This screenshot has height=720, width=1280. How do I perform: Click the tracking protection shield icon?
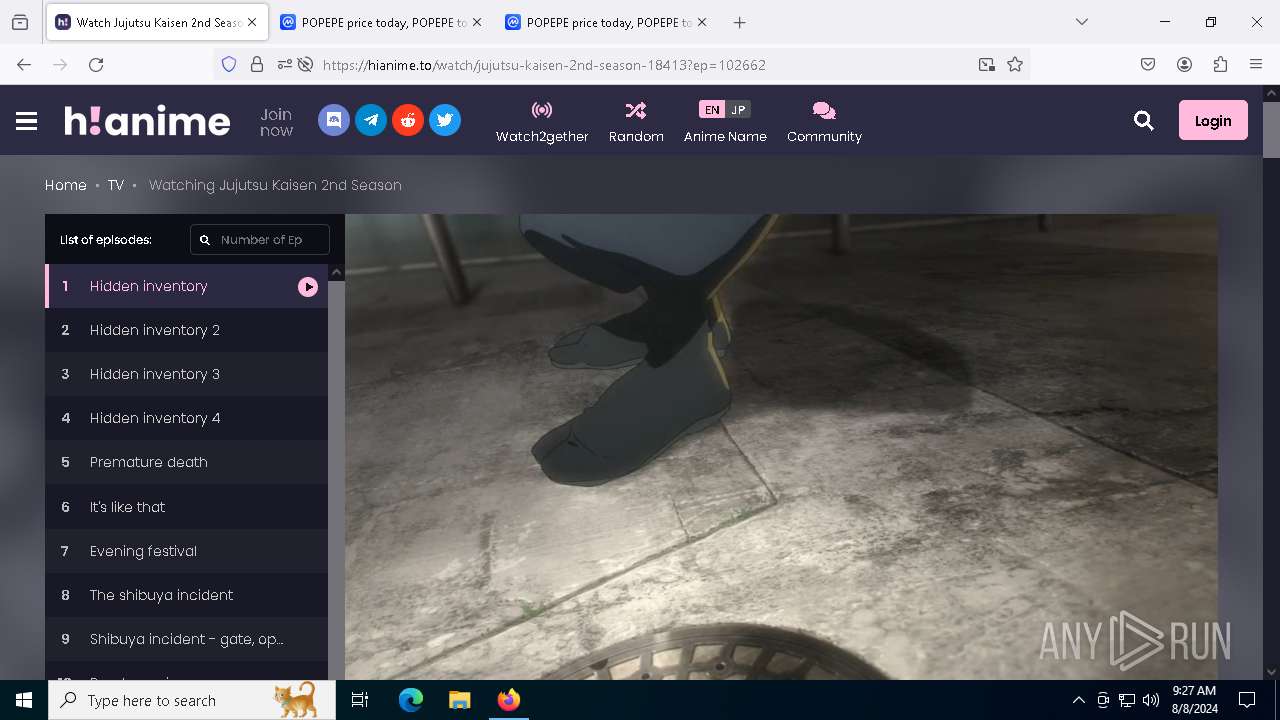pyautogui.click(x=229, y=65)
